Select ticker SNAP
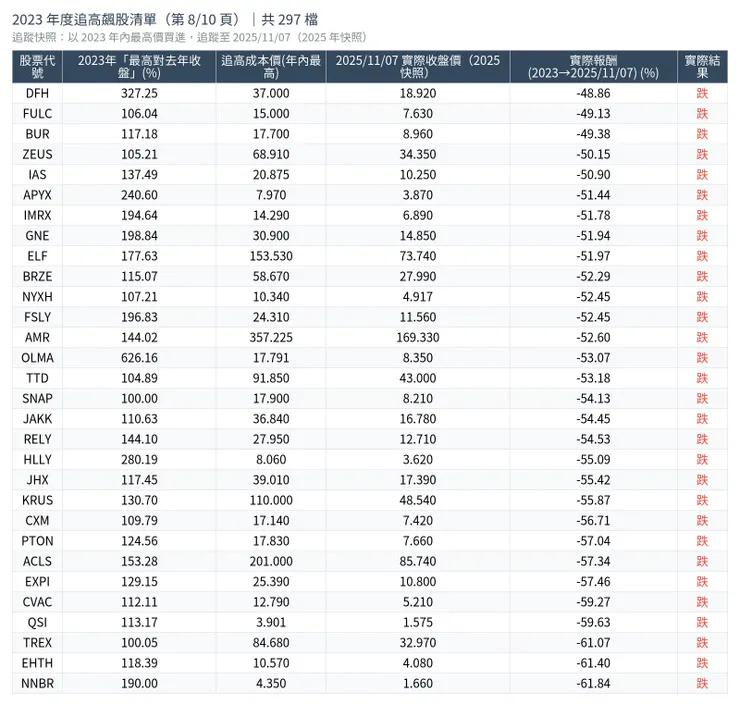Screen dimensions: 740x706 (37, 398)
